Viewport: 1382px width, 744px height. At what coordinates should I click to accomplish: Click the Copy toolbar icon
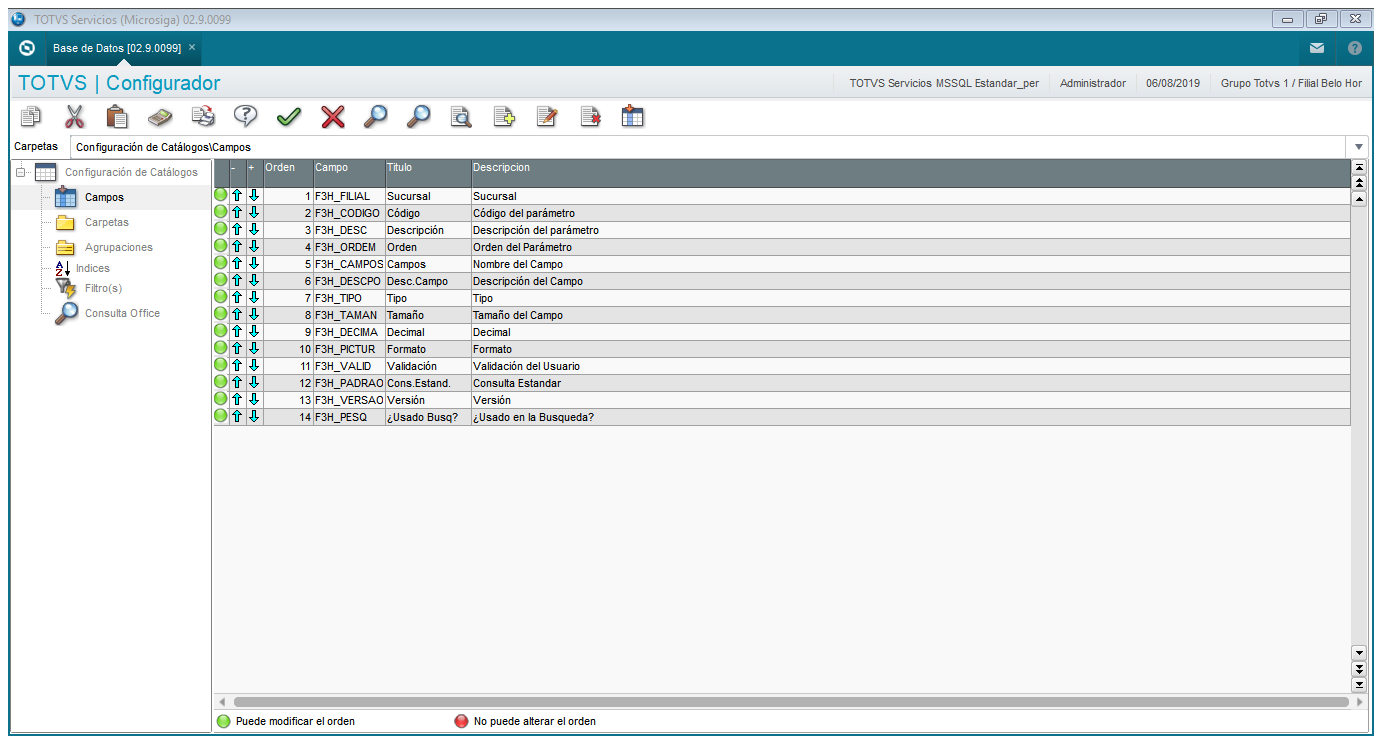pos(31,117)
